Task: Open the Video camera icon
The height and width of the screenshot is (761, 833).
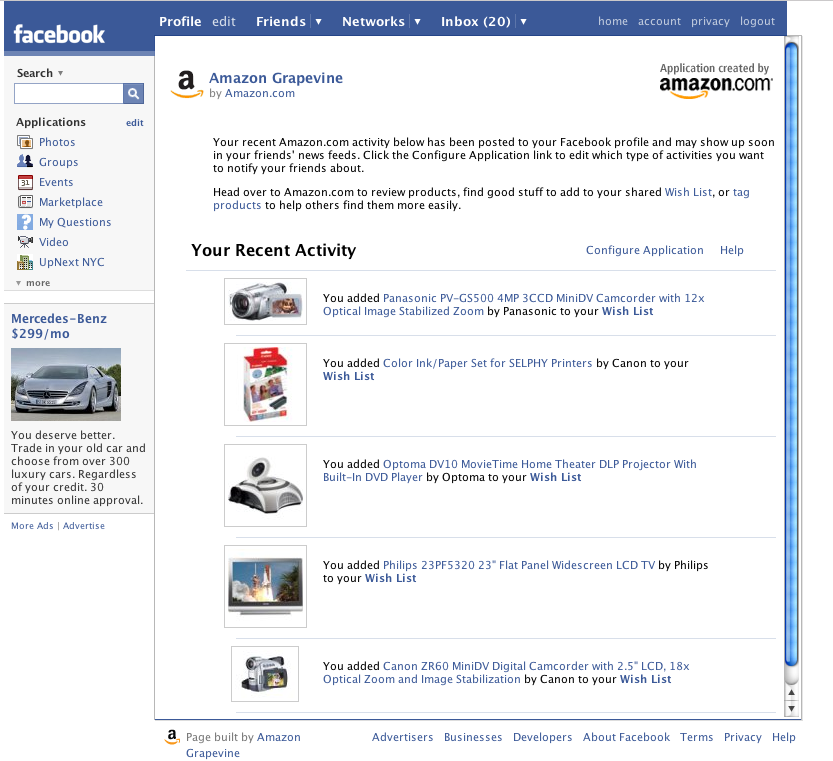Action: 25,242
